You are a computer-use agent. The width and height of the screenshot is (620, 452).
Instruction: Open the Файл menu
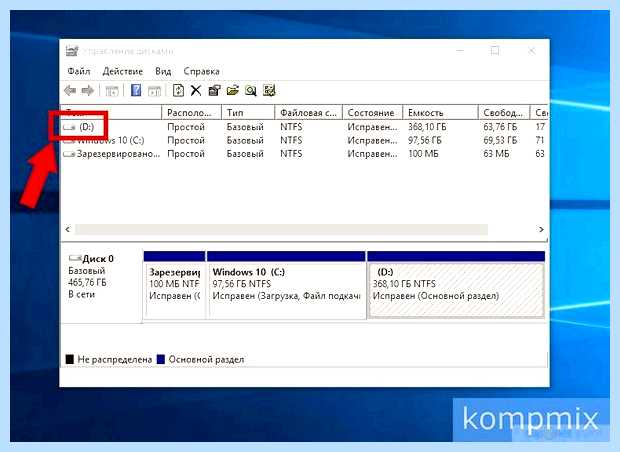[x=79, y=71]
